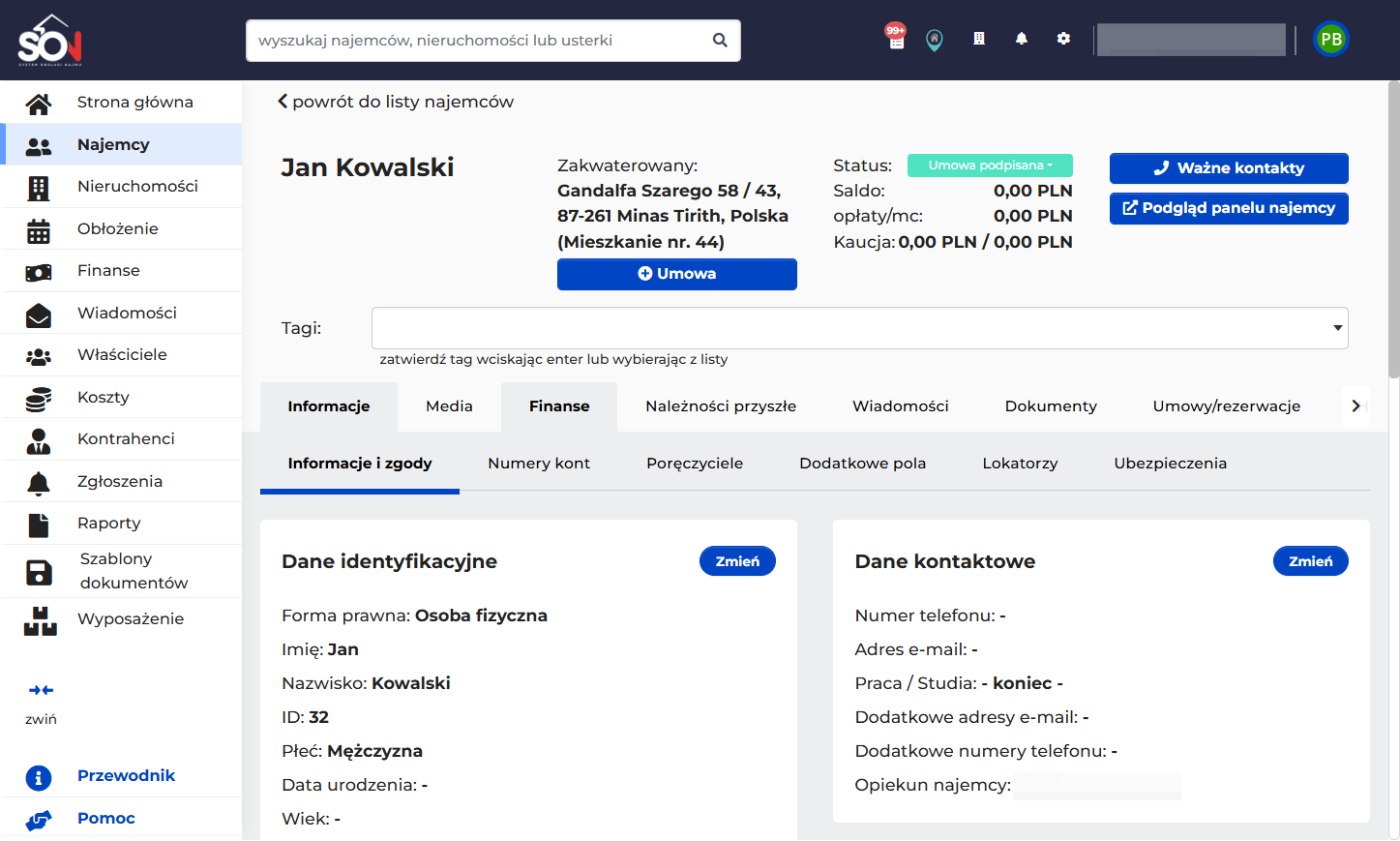Collapse the sidebar with zwiń
Viewport: 1400px width, 841px height.
click(41, 704)
